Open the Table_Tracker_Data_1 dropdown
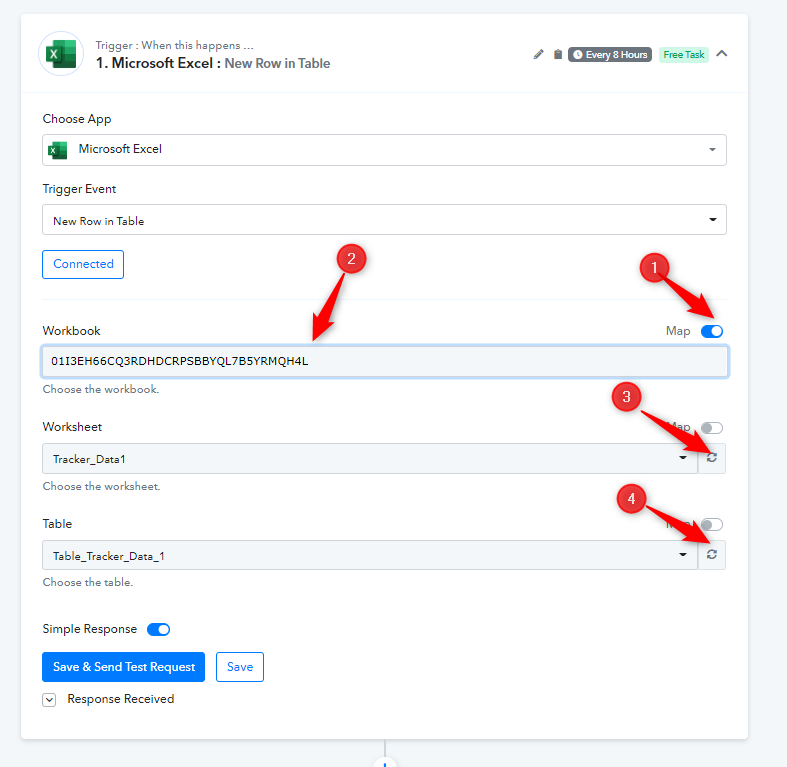Screen dimensions: 787x767 point(370,555)
